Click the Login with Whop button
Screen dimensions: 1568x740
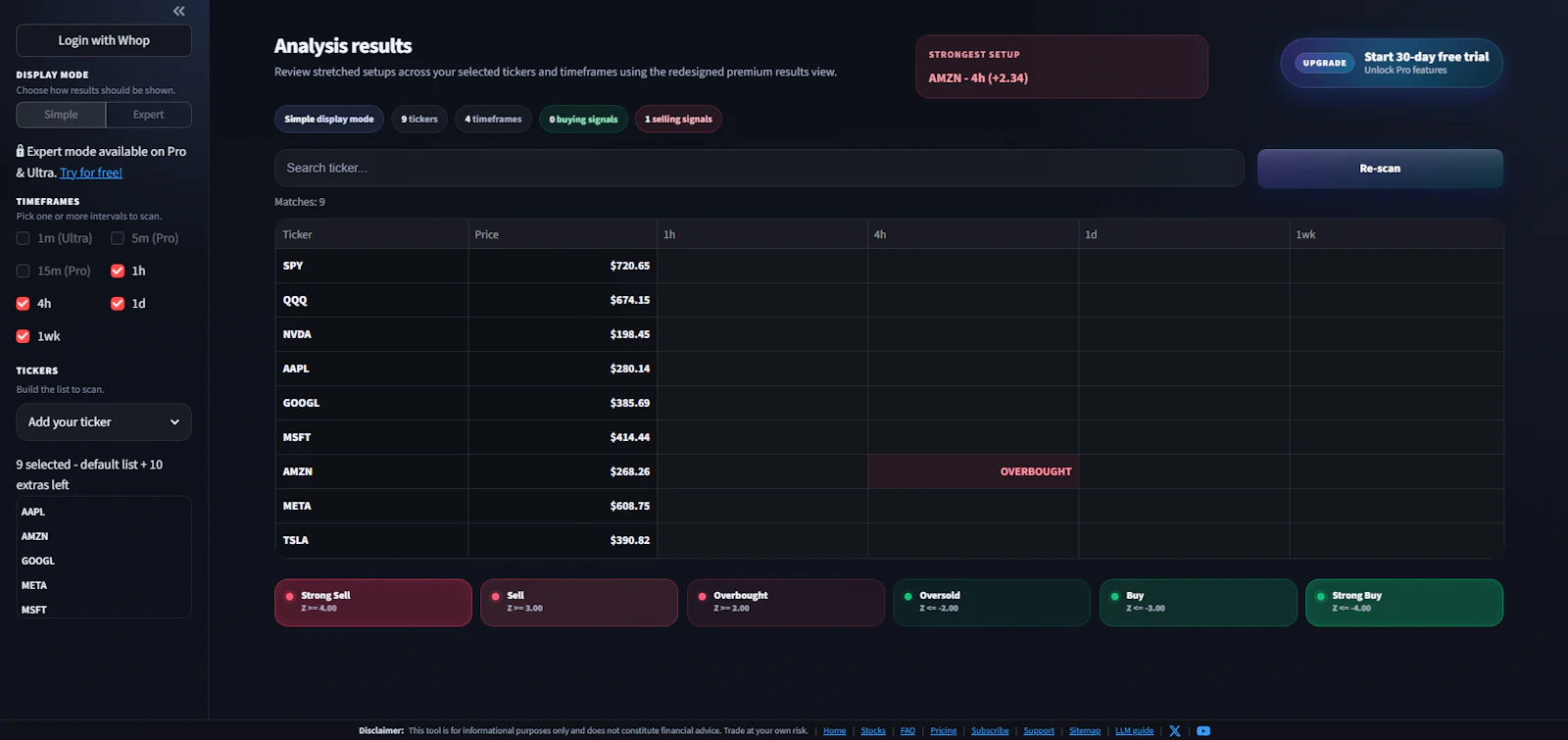(104, 40)
